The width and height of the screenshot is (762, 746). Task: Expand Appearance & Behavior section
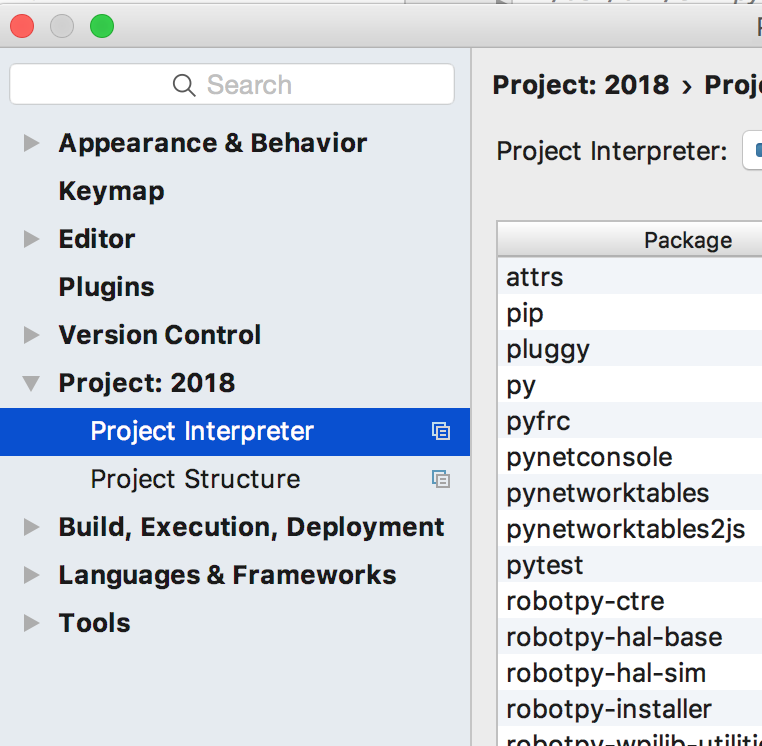click(x=32, y=143)
